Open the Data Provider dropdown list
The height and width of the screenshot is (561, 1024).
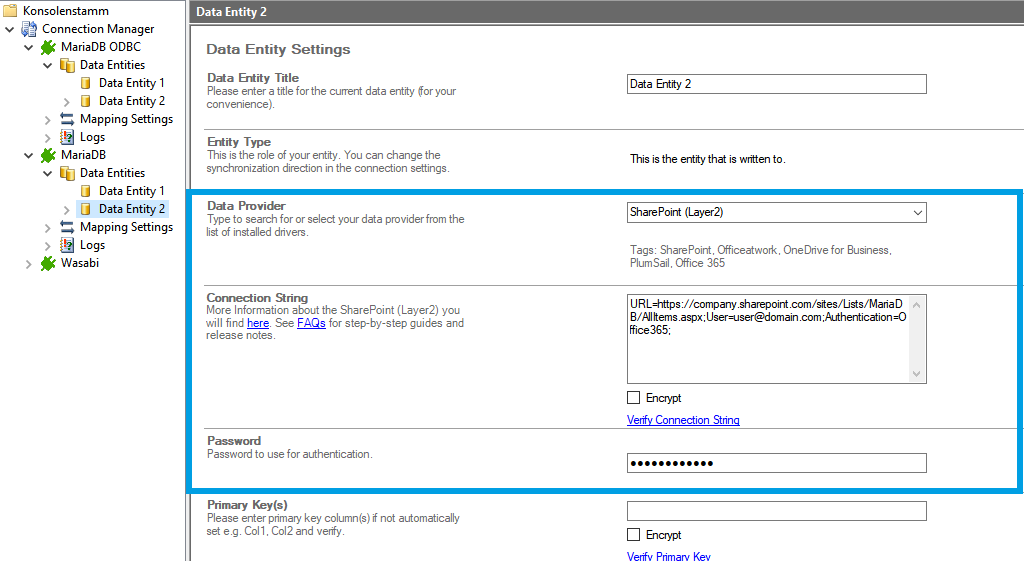[917, 212]
